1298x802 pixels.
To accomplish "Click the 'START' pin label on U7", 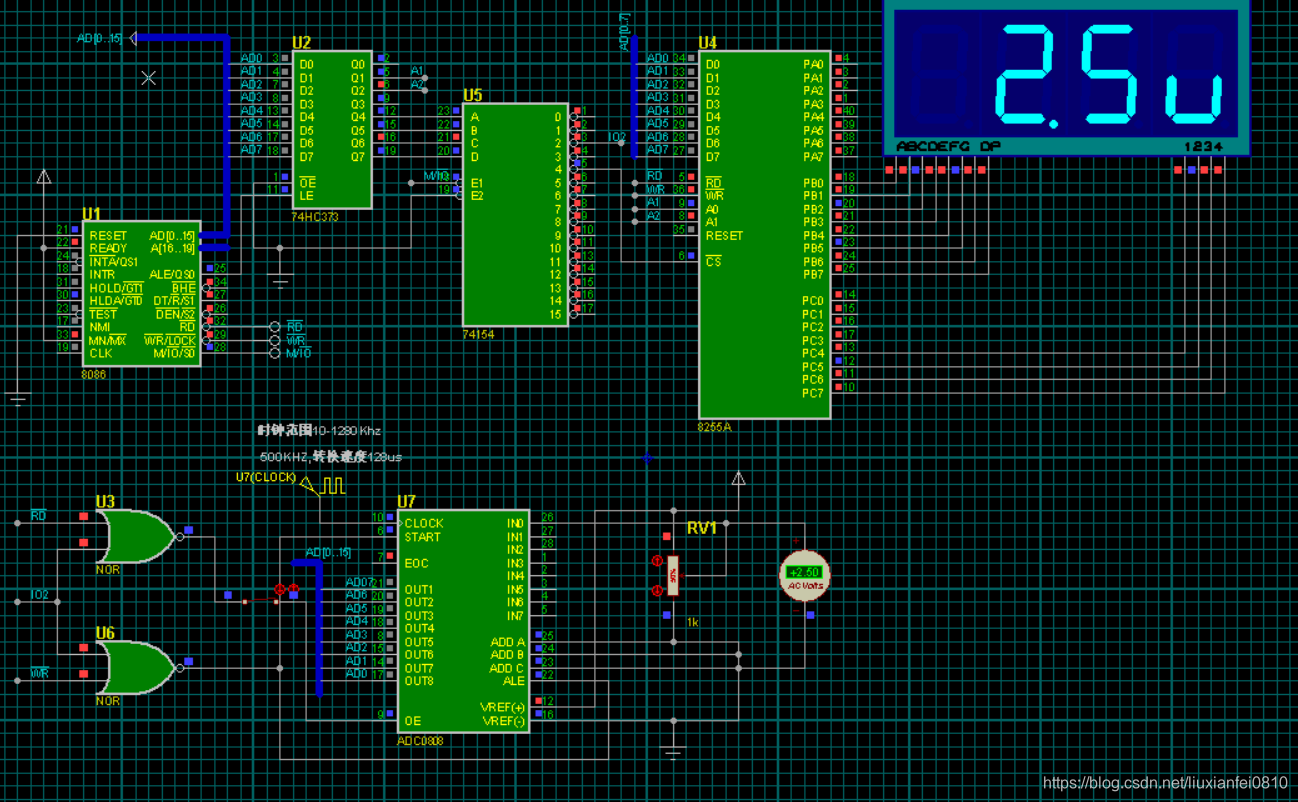I will tap(423, 537).
